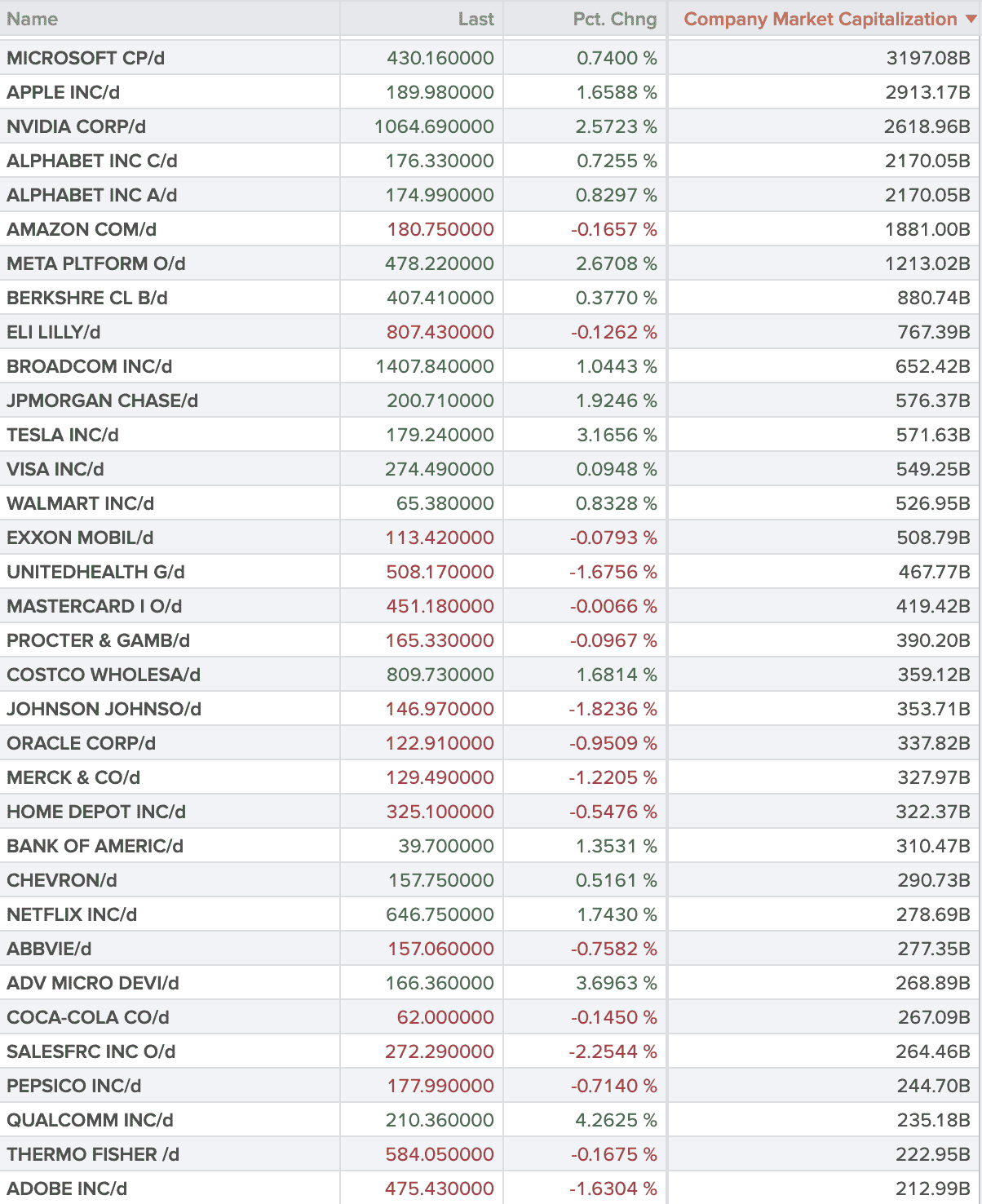Select the BERKSHRE CL B/d row name
The width and height of the screenshot is (982, 1204).
click(87, 298)
